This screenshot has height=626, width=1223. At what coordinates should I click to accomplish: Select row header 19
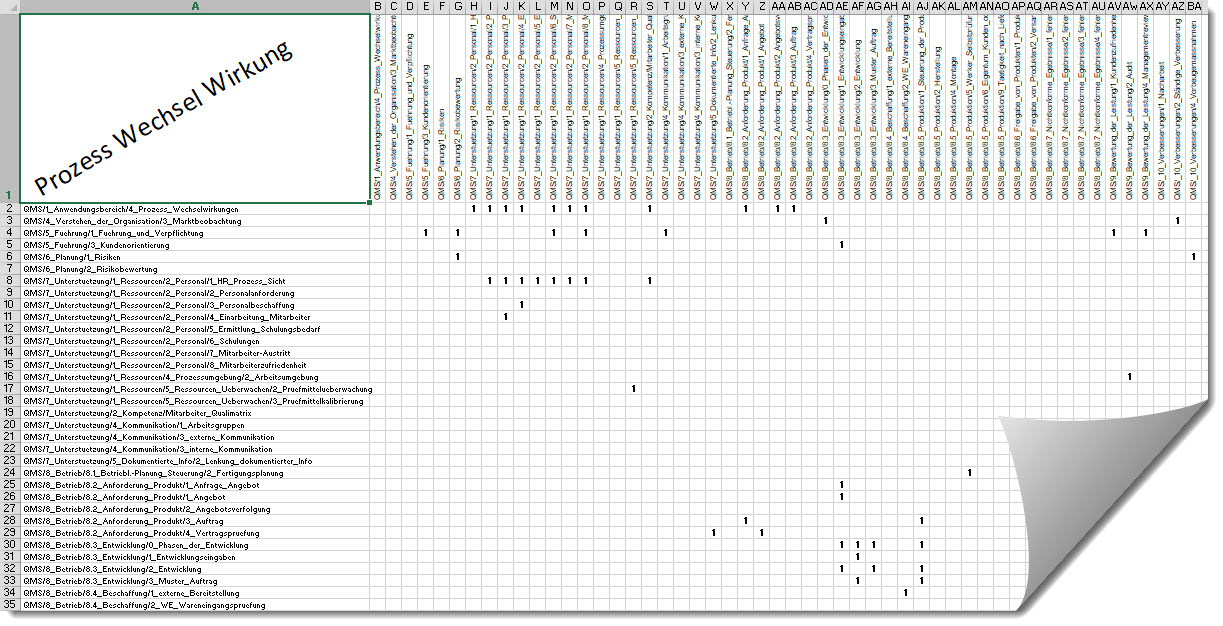coord(10,413)
